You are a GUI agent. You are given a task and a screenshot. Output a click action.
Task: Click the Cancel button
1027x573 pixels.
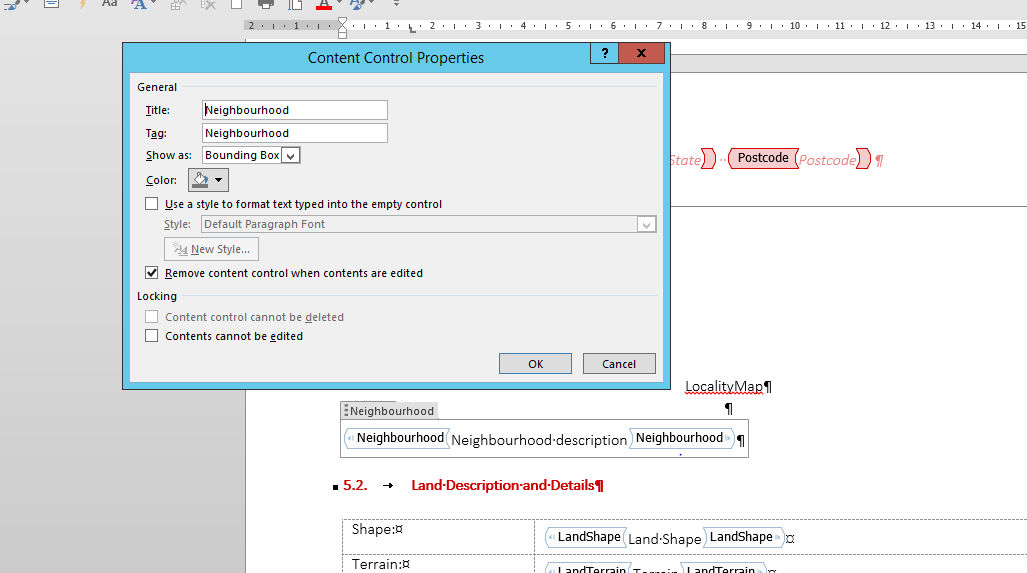click(619, 363)
